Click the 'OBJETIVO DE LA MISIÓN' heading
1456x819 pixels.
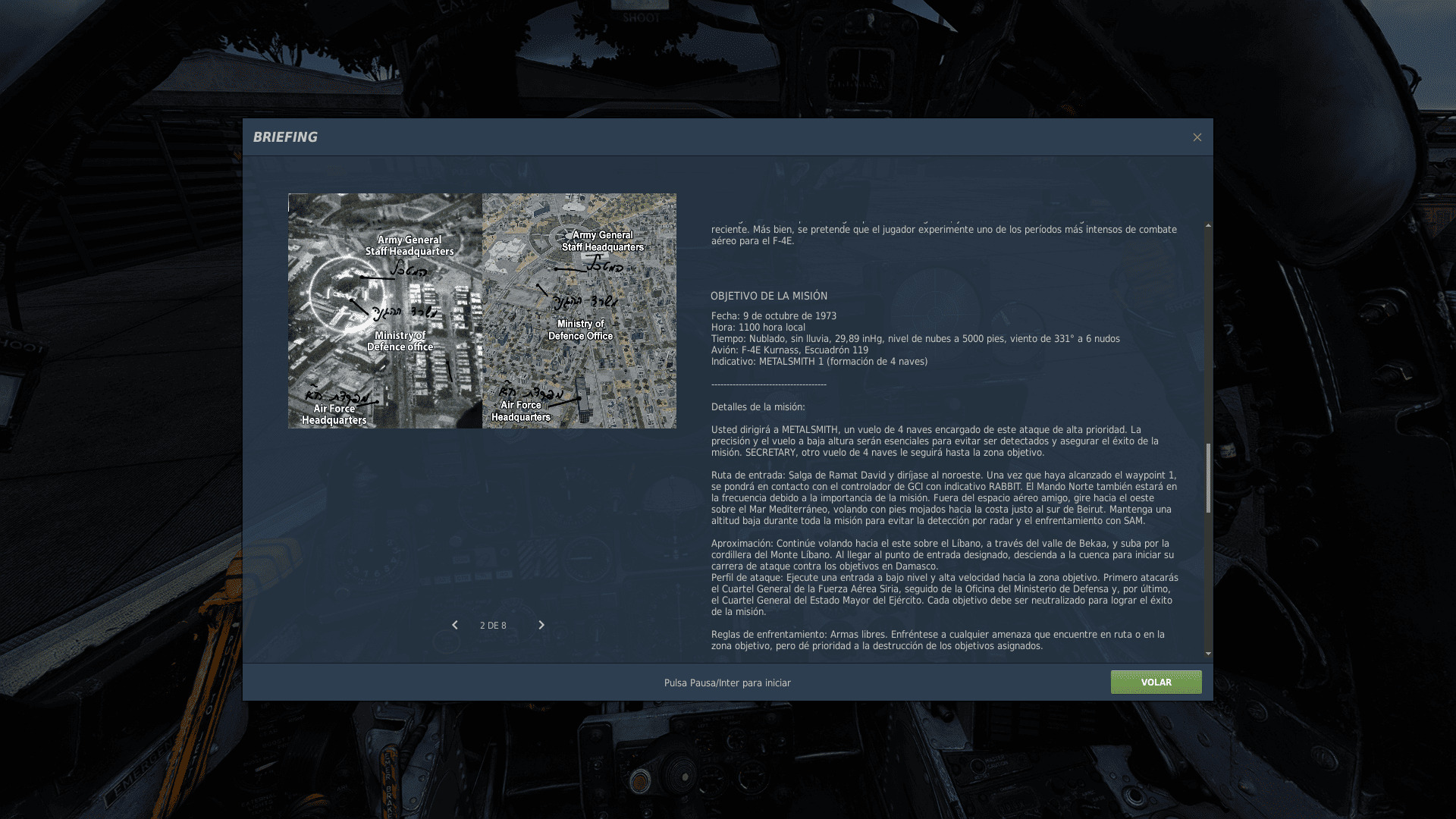click(768, 296)
